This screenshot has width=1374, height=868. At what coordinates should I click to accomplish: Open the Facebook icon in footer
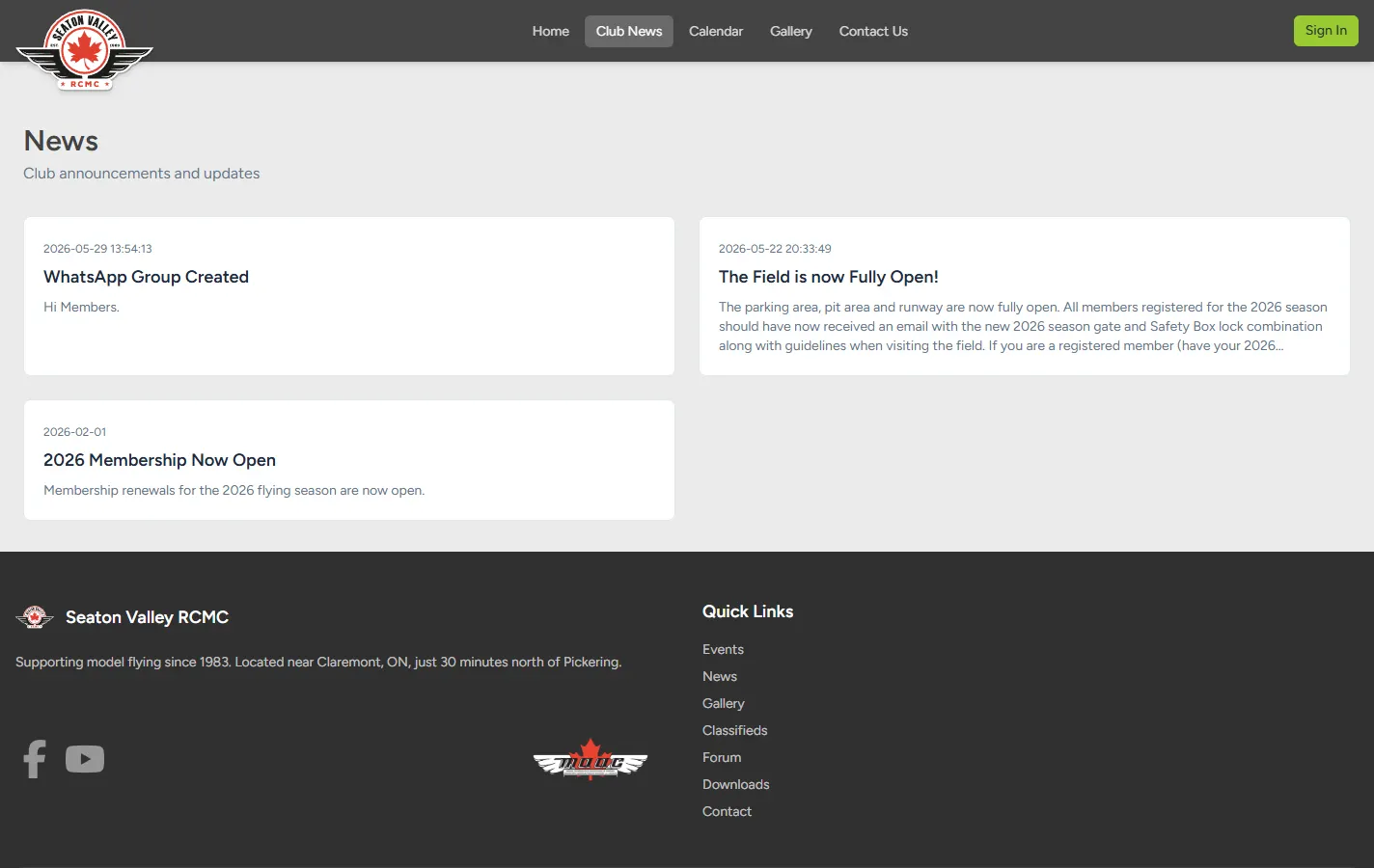point(35,759)
